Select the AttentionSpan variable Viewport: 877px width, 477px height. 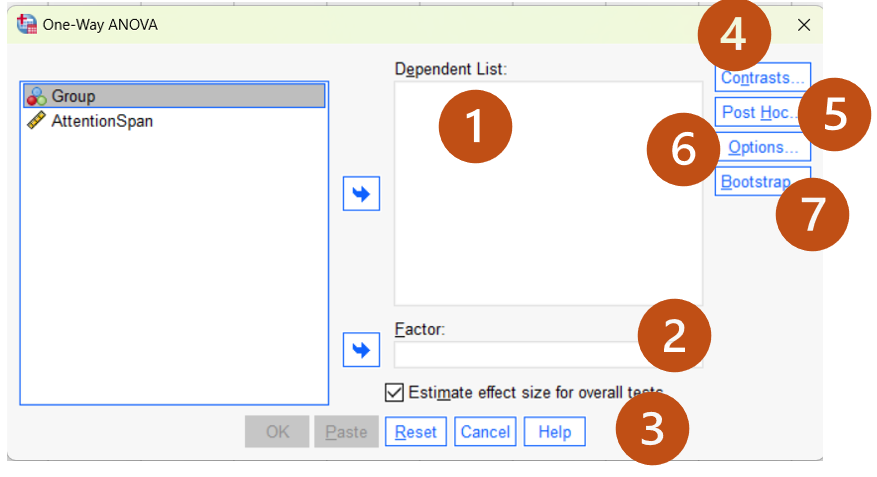coord(102,121)
